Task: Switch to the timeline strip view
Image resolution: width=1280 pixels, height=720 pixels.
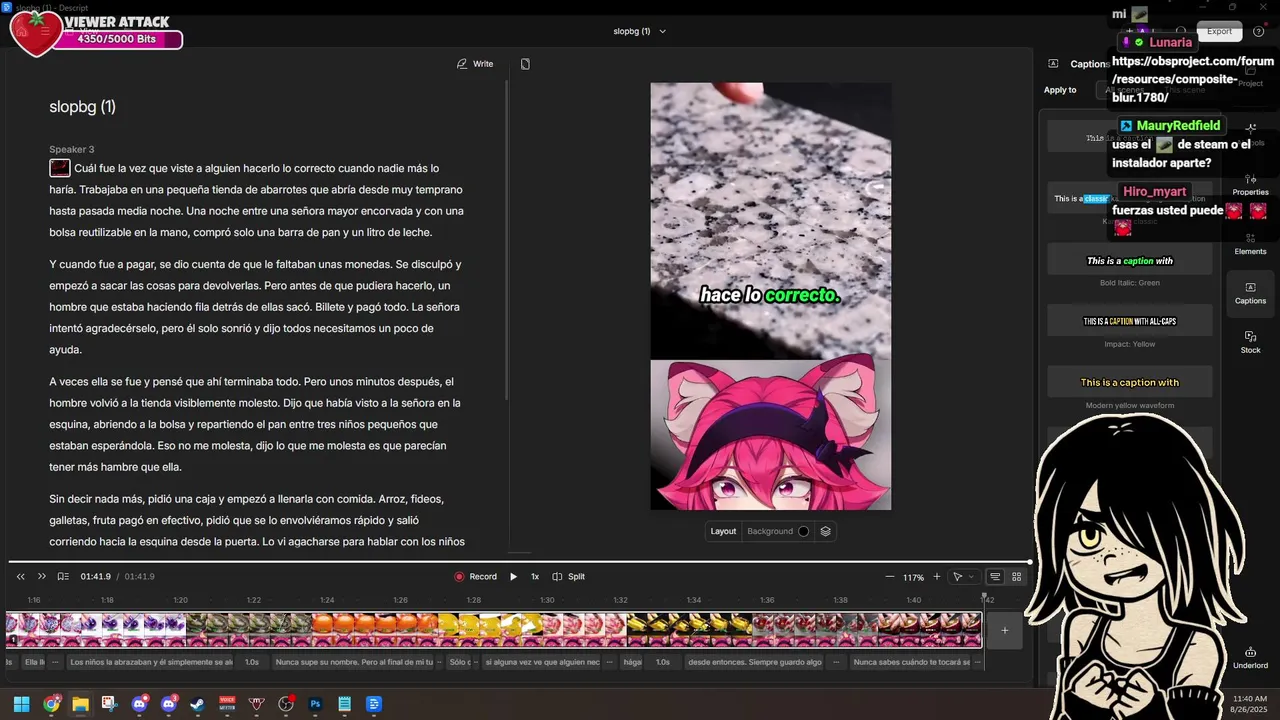Action: [995, 576]
